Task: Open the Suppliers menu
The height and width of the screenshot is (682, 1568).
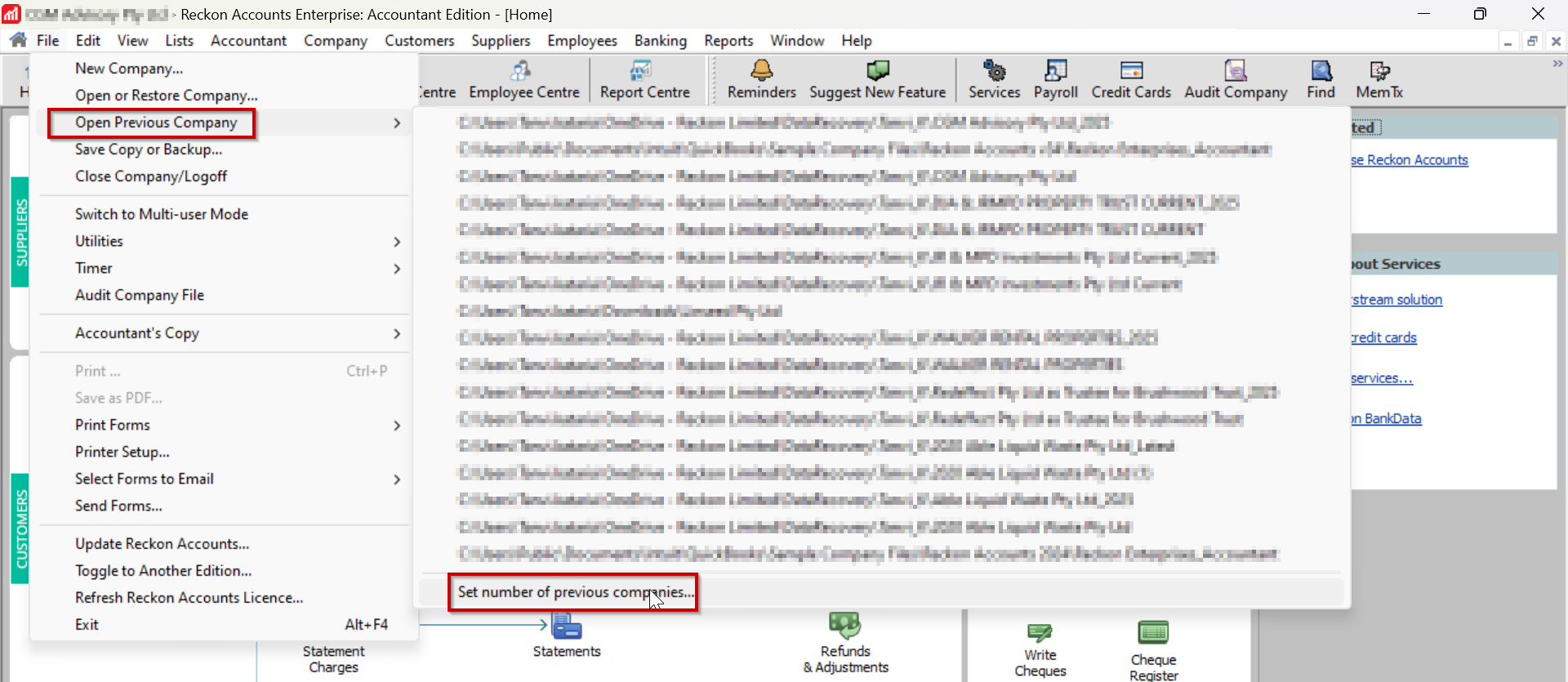Action: click(x=501, y=40)
